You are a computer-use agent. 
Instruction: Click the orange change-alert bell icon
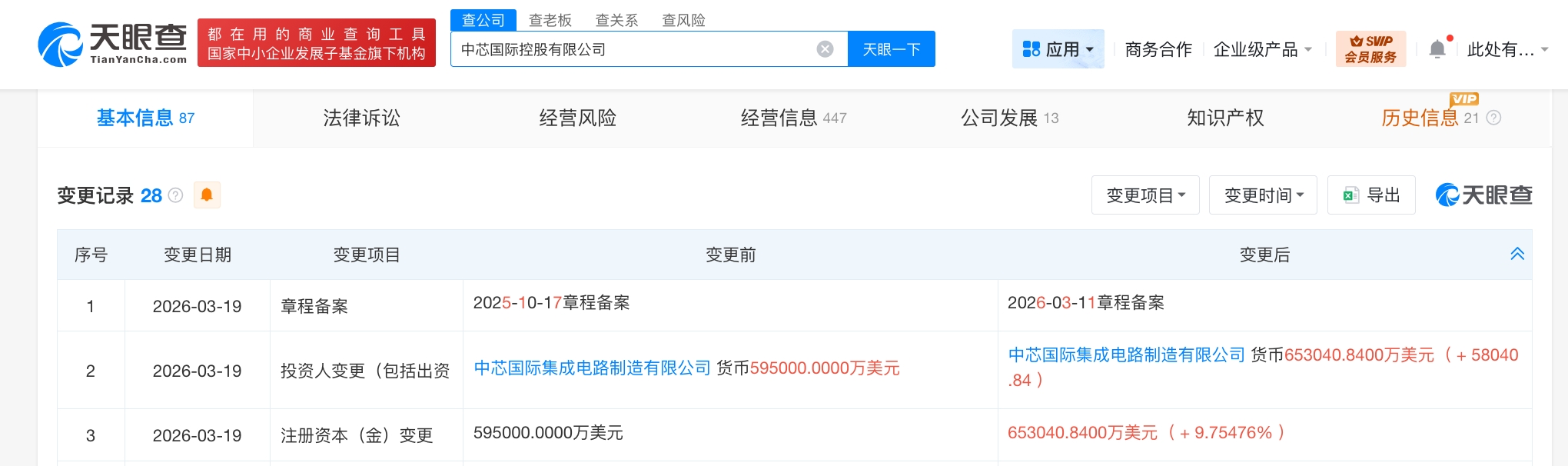click(207, 195)
